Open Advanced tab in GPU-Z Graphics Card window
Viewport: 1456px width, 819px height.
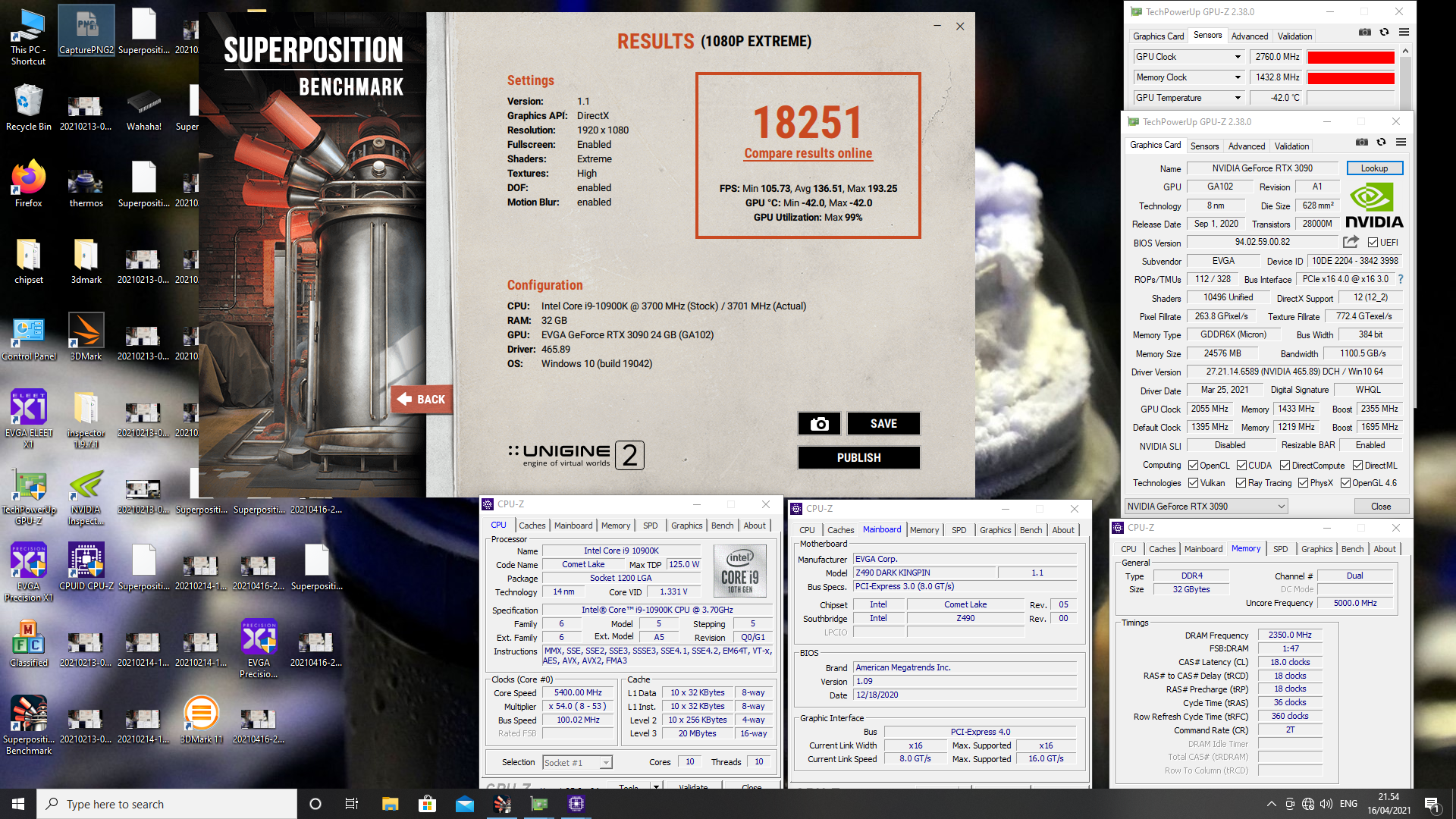coord(1247,146)
